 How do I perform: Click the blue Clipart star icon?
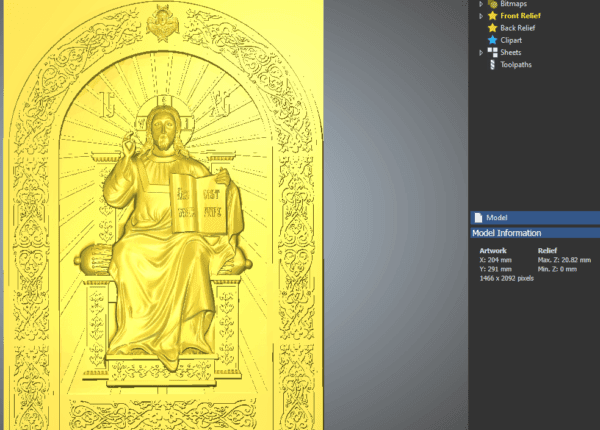click(x=493, y=40)
